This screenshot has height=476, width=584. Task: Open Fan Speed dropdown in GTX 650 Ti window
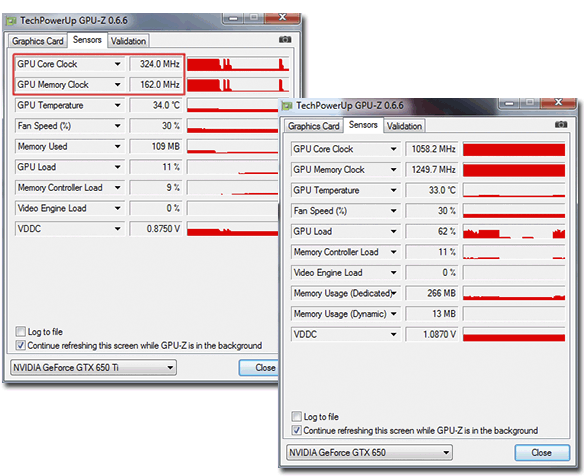pyautogui.click(x=117, y=126)
